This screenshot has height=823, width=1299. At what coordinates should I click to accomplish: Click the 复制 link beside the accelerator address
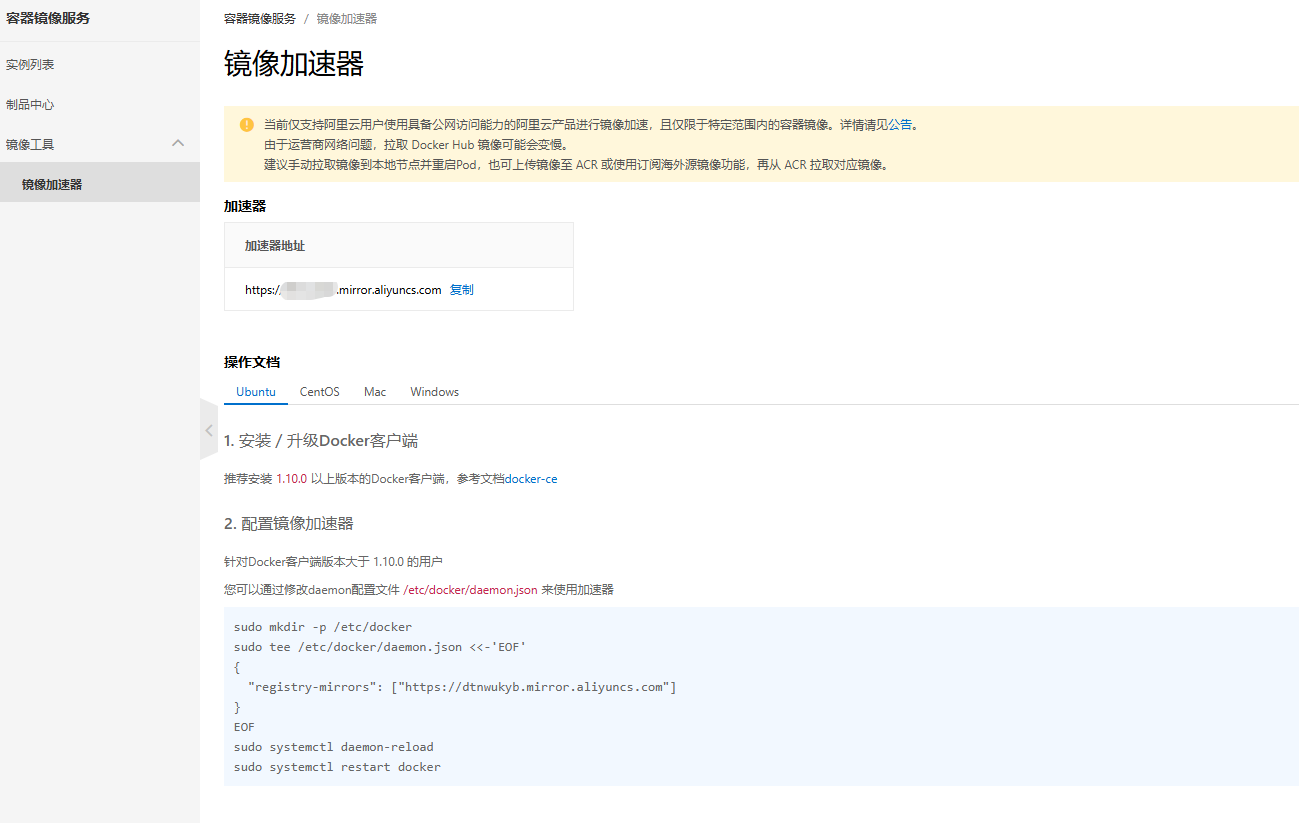[x=462, y=290]
